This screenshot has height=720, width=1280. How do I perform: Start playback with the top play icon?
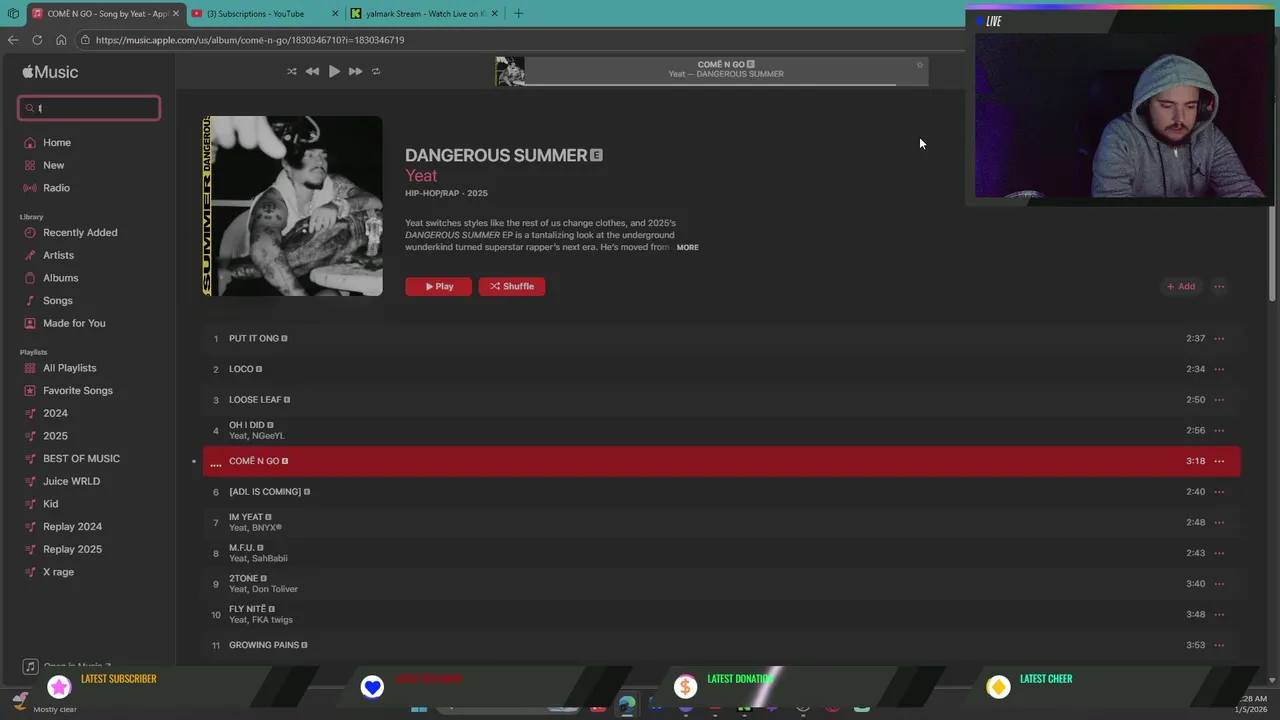(334, 71)
